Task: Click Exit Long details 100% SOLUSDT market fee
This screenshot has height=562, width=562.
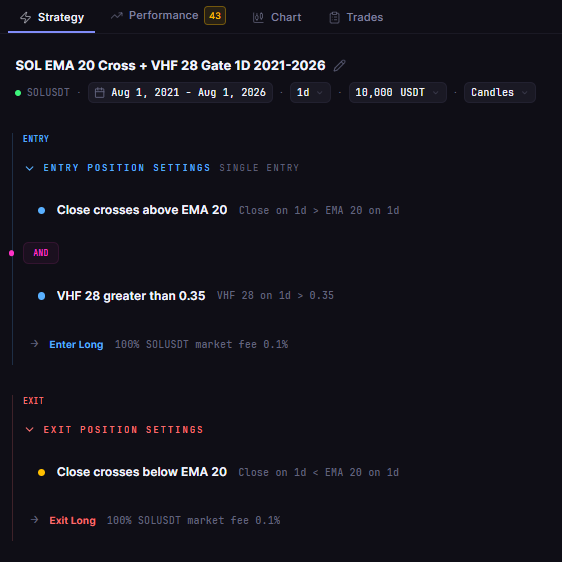Action: 194,520
